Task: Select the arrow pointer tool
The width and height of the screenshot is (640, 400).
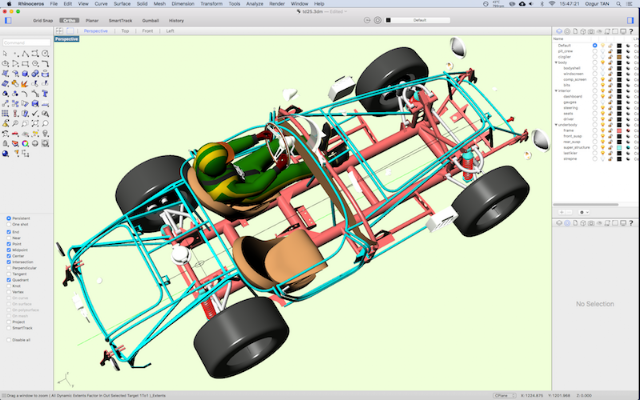Action: point(5,53)
